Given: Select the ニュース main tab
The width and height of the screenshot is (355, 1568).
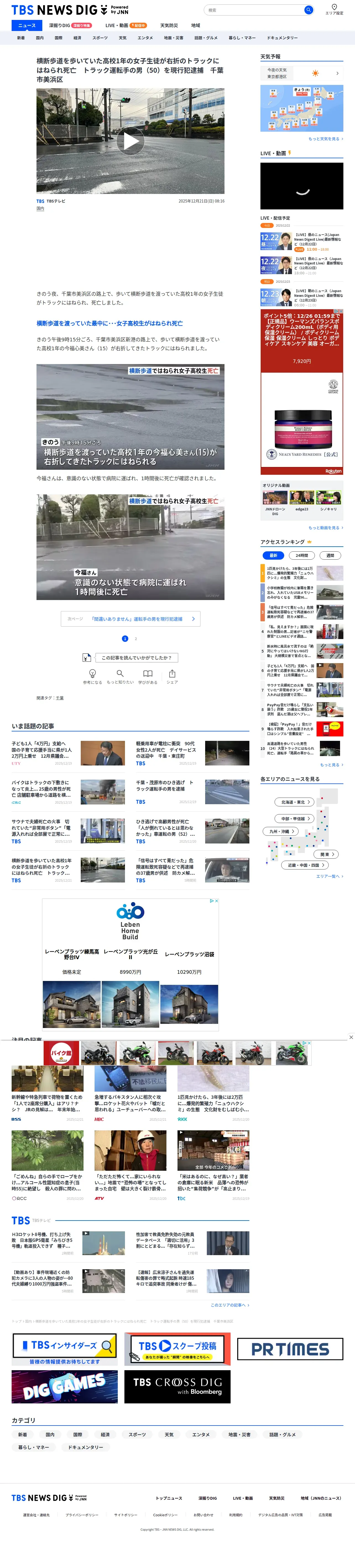Looking at the screenshot, I should click(27, 25).
